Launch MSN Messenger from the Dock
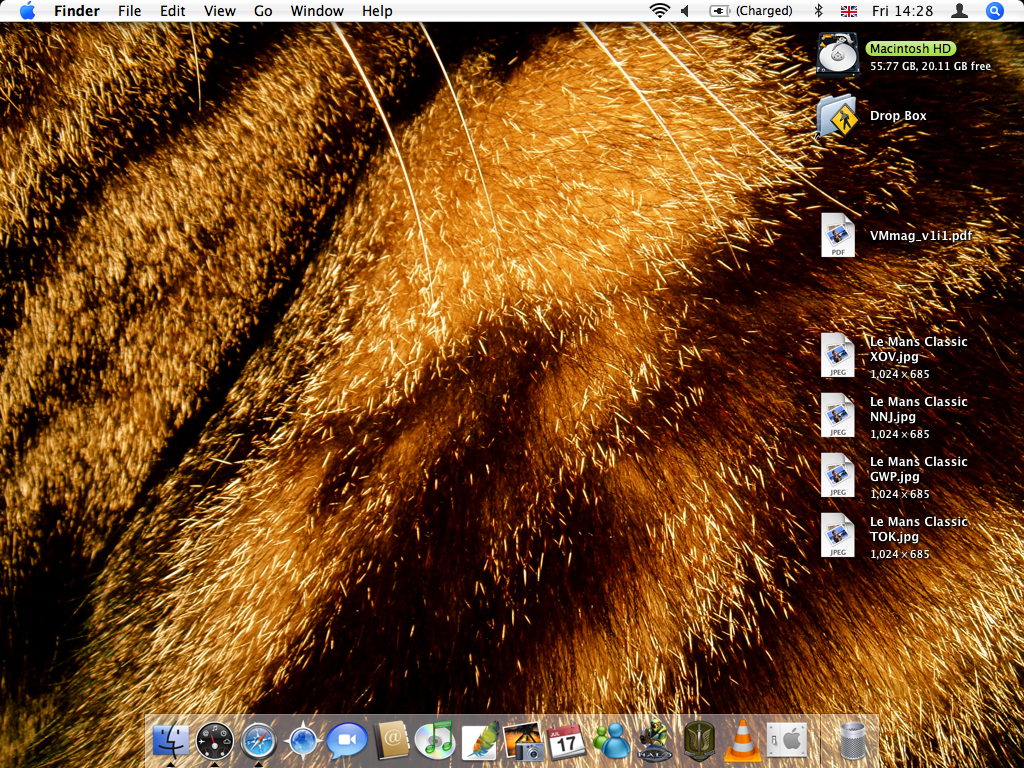 pos(611,741)
